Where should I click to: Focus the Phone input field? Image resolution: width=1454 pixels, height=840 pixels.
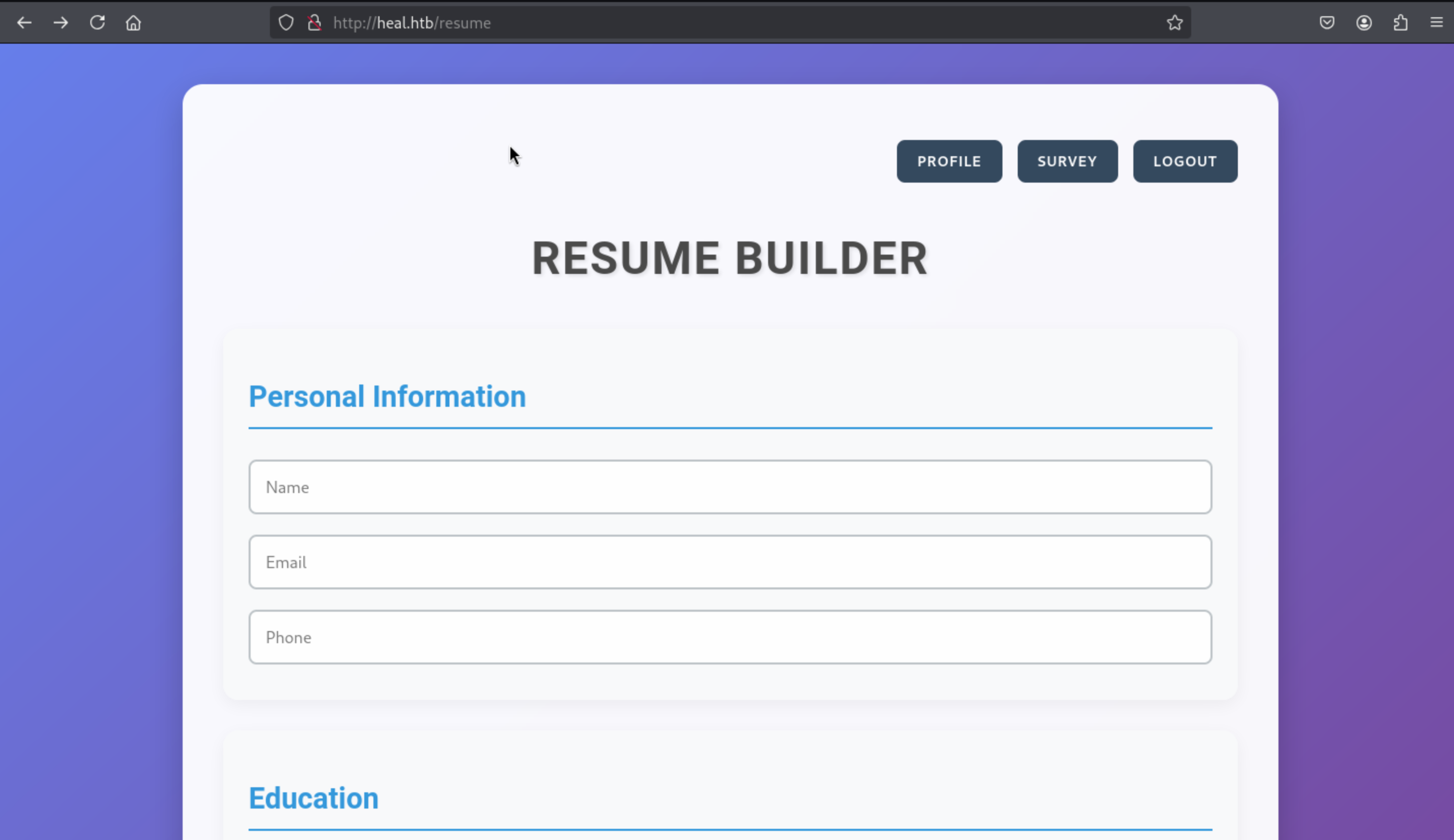(730, 637)
